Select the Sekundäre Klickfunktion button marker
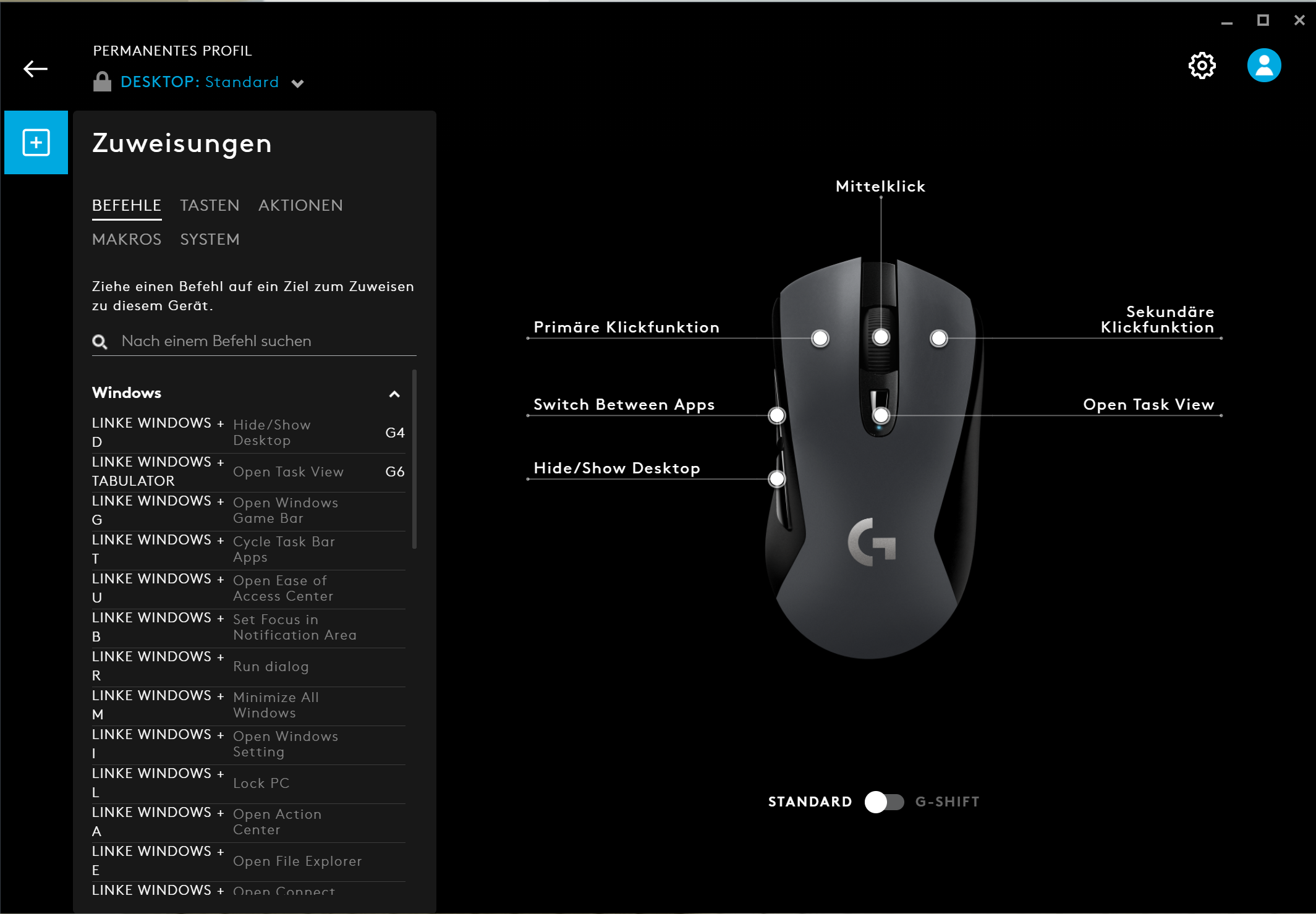 pos(939,339)
